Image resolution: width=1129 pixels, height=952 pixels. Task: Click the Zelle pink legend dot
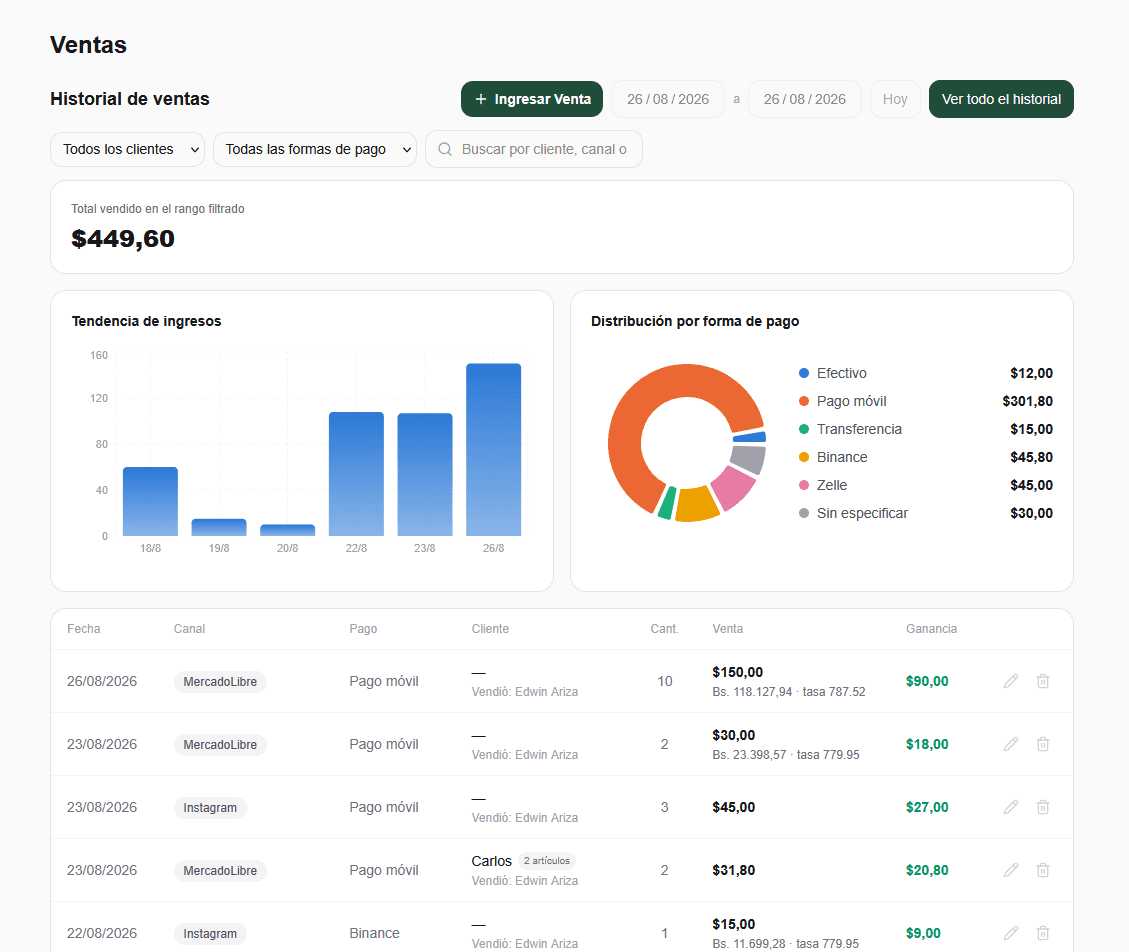[x=804, y=485]
